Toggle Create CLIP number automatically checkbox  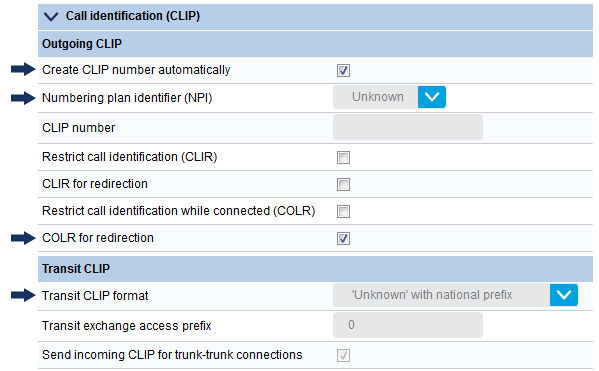pyautogui.click(x=343, y=70)
